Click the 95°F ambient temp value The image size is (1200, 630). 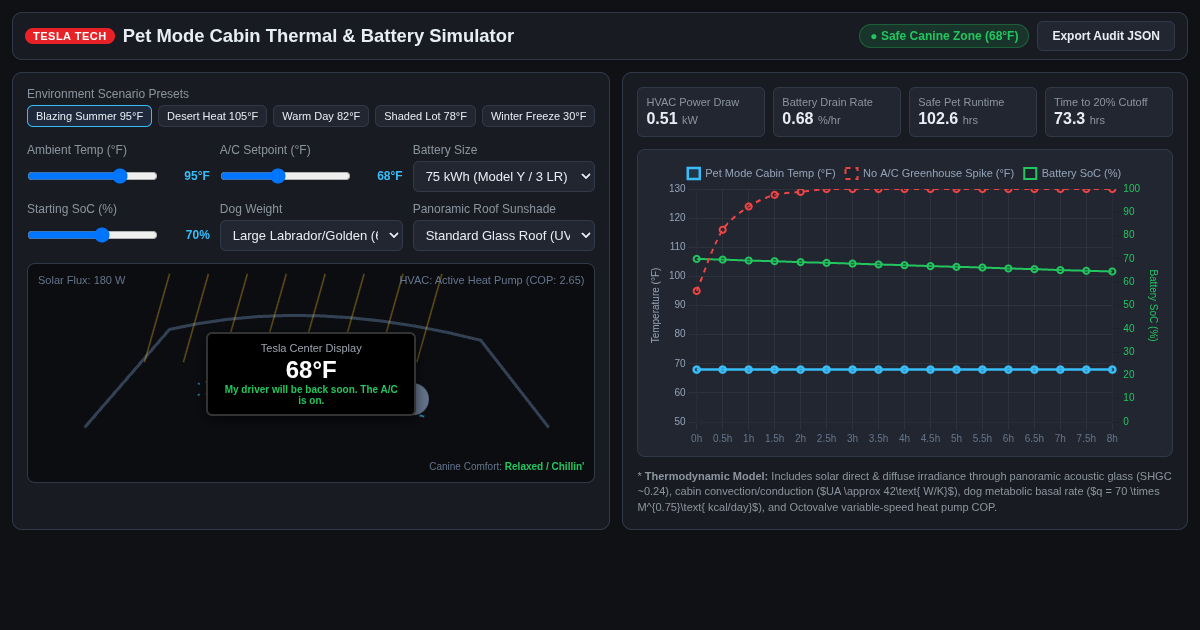[x=197, y=176]
